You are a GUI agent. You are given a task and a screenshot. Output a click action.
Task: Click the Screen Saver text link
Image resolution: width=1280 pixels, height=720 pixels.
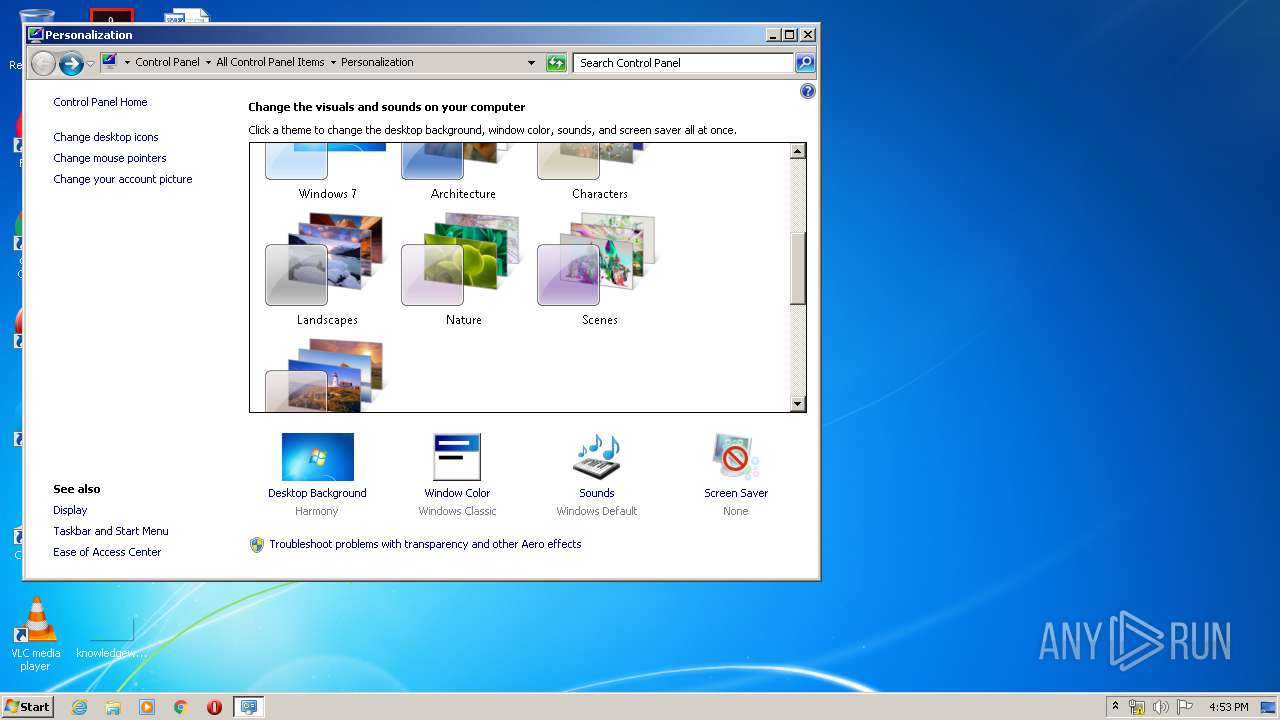pos(736,493)
